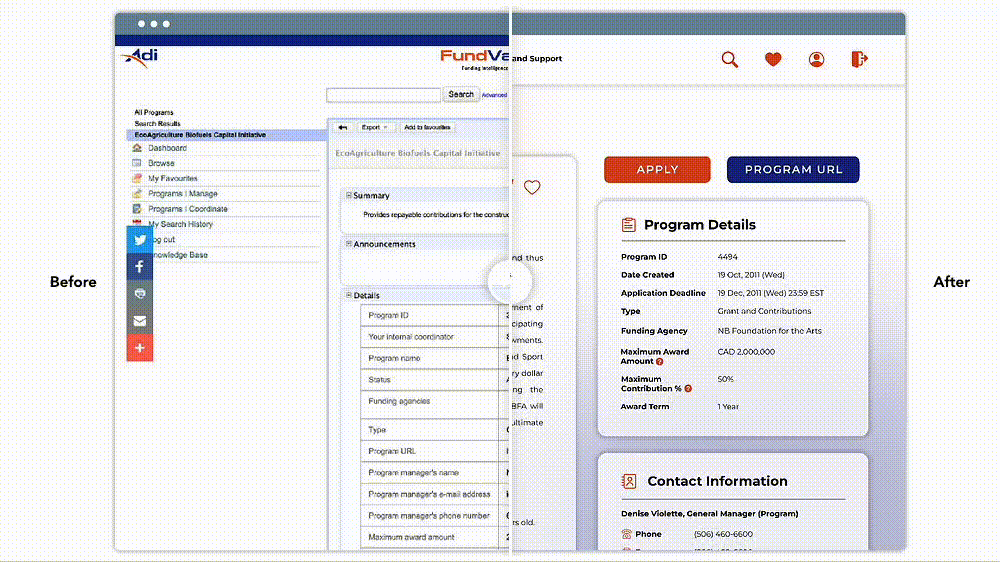Click the Programs | Coordinate sidebar icon

(x=136, y=209)
